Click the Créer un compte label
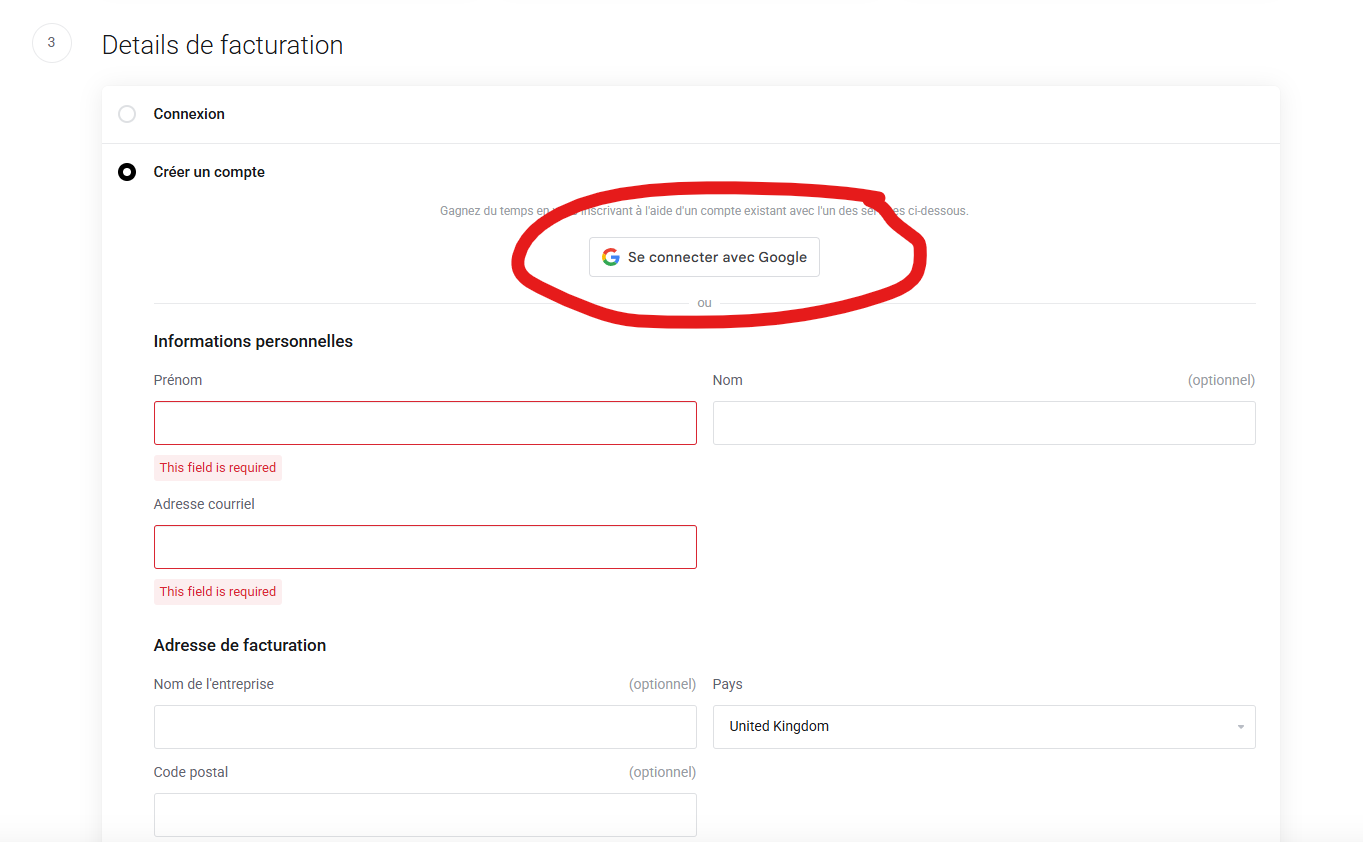The image size is (1363, 842). point(209,172)
